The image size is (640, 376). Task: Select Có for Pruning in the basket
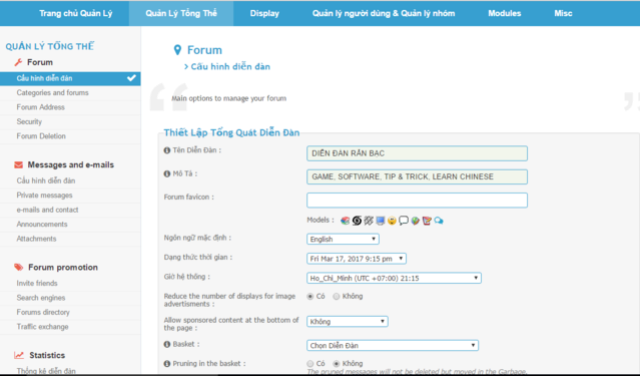pos(310,363)
